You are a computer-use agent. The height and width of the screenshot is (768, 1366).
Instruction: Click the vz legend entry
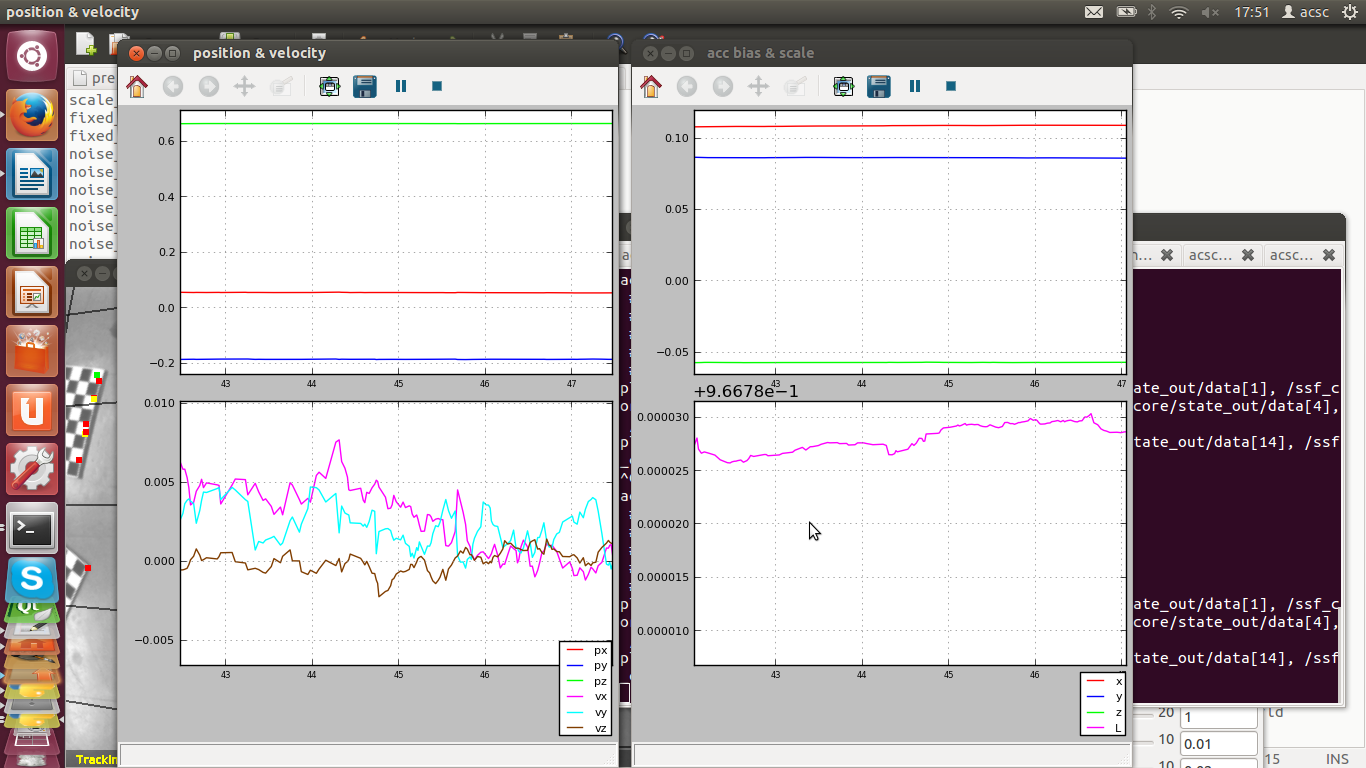587,728
